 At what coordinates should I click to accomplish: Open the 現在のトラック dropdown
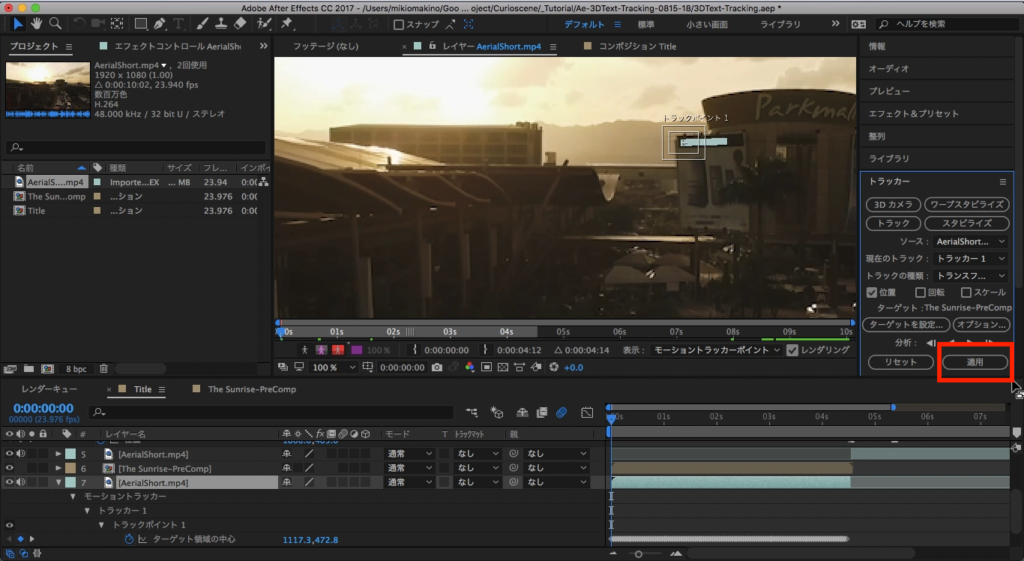(x=970, y=258)
